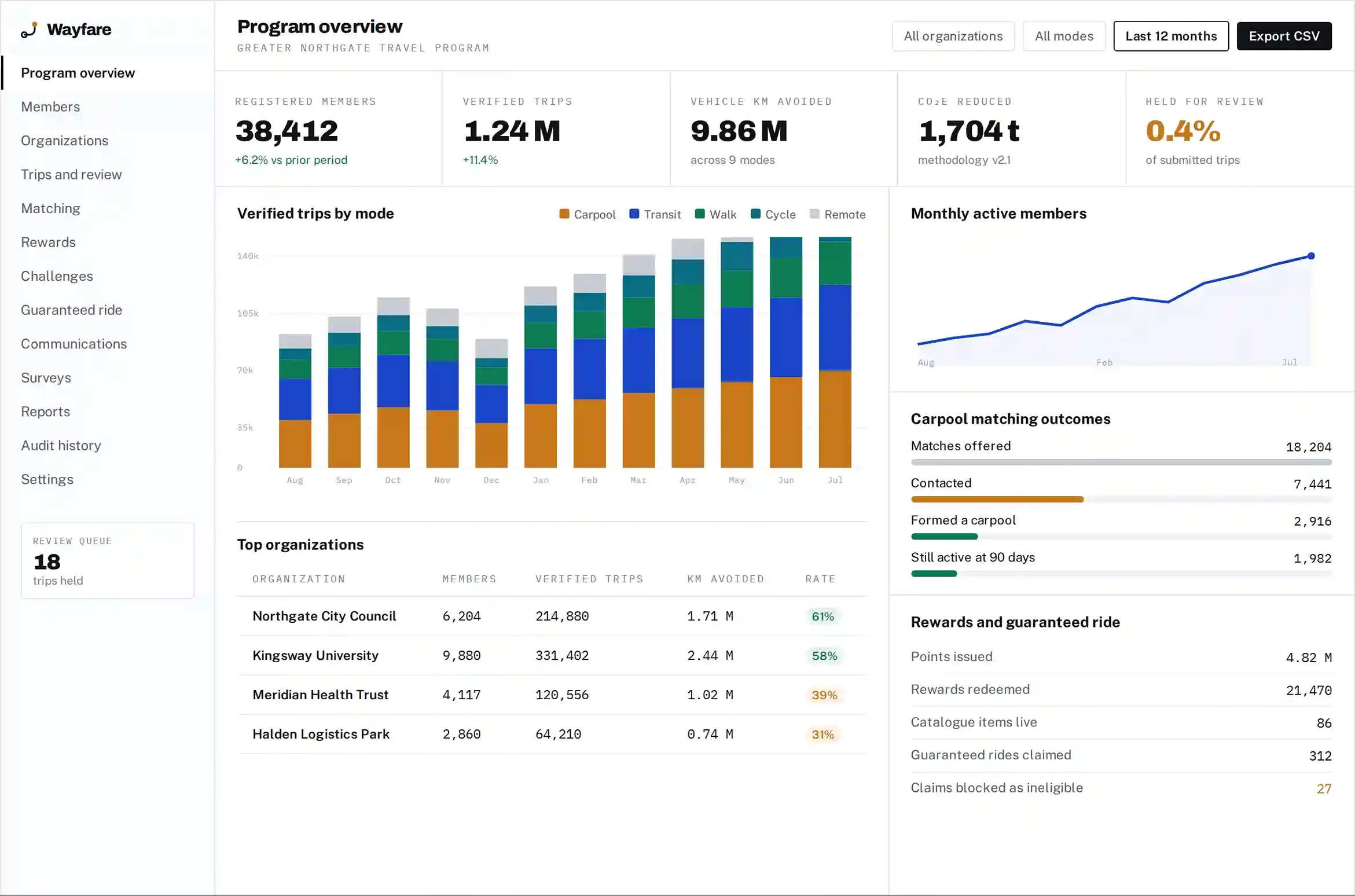Screen dimensions: 1355x896
Task: Open the Halden Logistics Park row
Action: [552, 734]
